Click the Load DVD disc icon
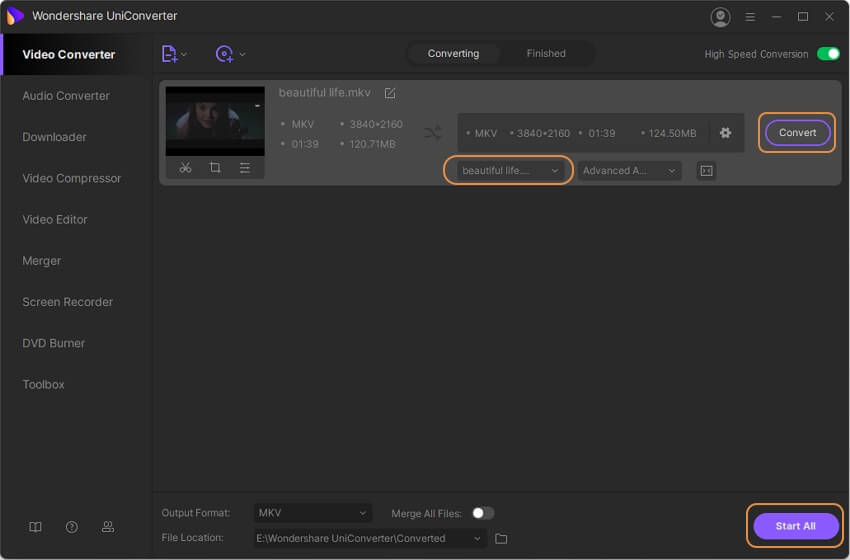850x560 pixels. pyautogui.click(x=224, y=54)
